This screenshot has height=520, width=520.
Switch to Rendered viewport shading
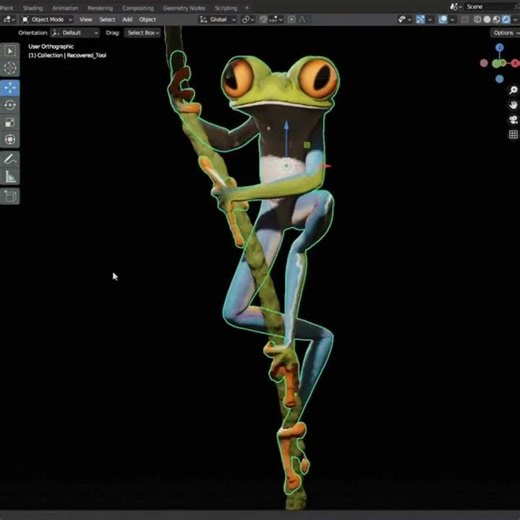pos(506,20)
